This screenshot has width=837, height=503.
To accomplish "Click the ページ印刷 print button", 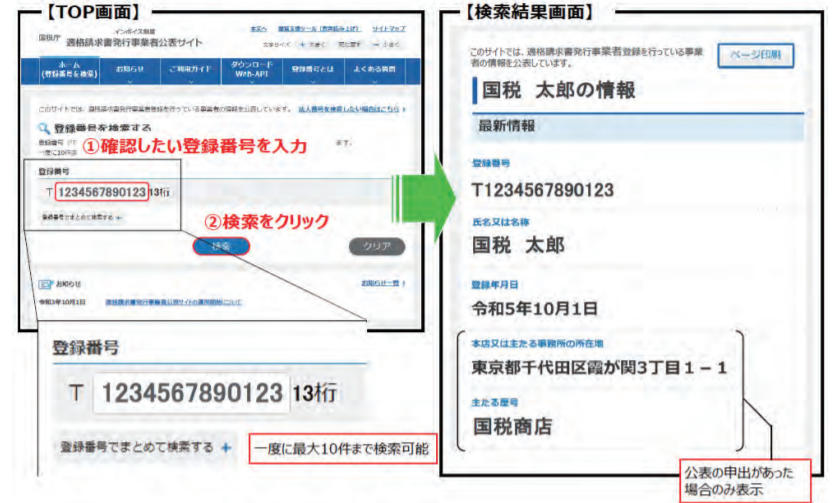I will coord(754,54).
